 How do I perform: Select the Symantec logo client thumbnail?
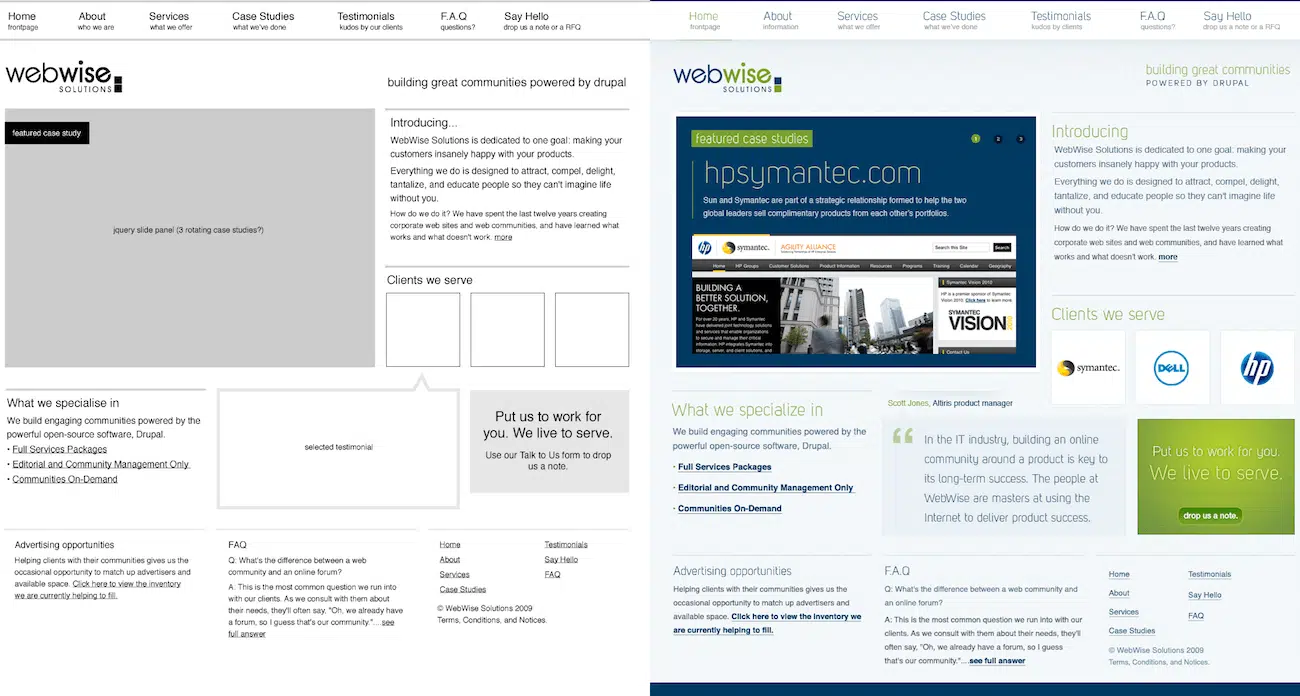[x=1088, y=368]
